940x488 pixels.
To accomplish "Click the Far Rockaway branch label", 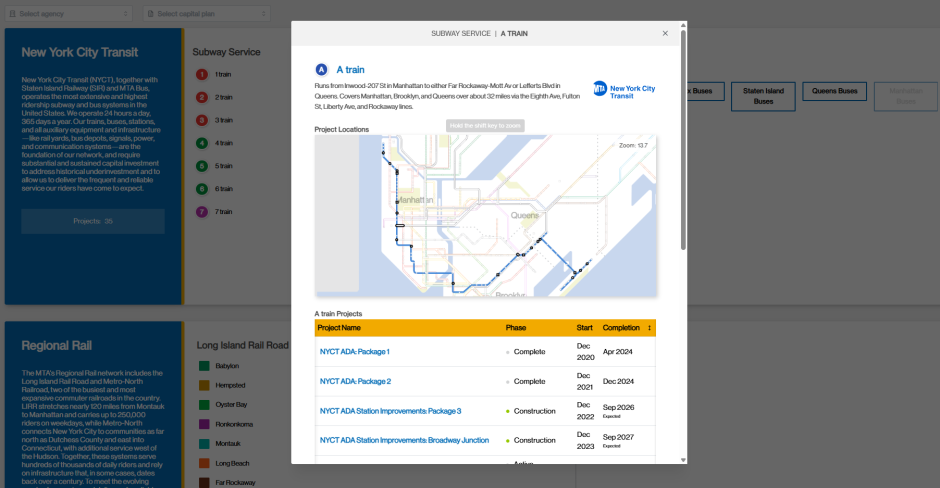I will 235,483.
